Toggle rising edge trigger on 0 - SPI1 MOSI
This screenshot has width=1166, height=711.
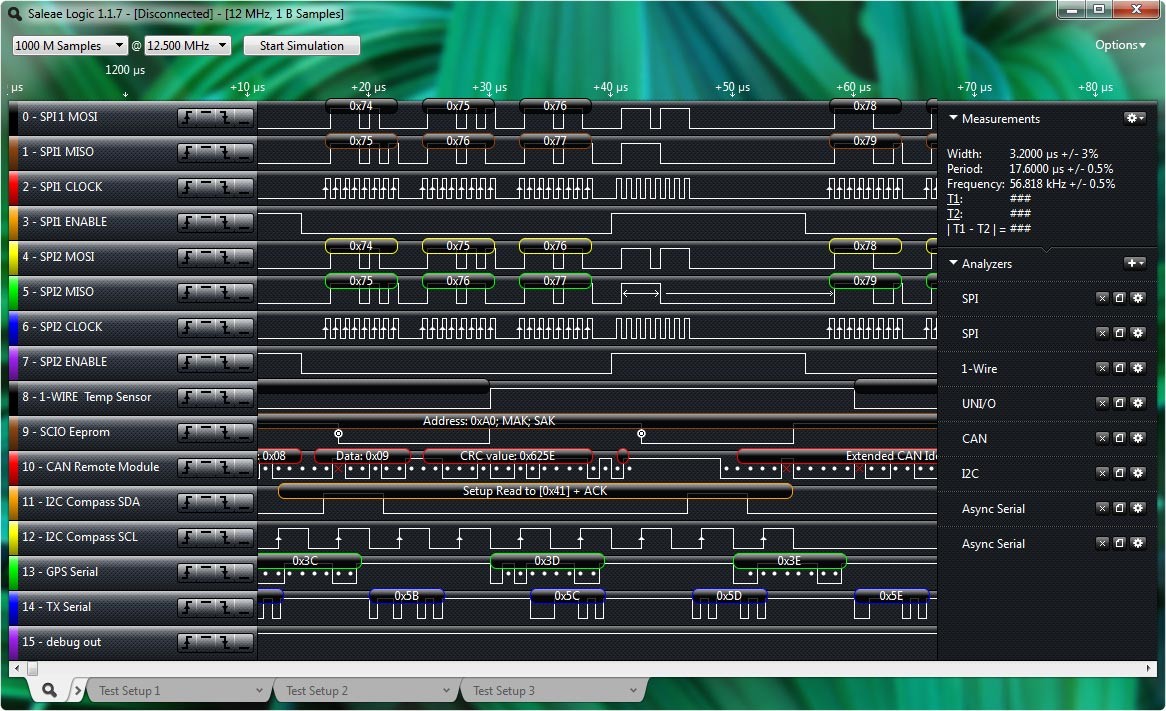click(187, 117)
